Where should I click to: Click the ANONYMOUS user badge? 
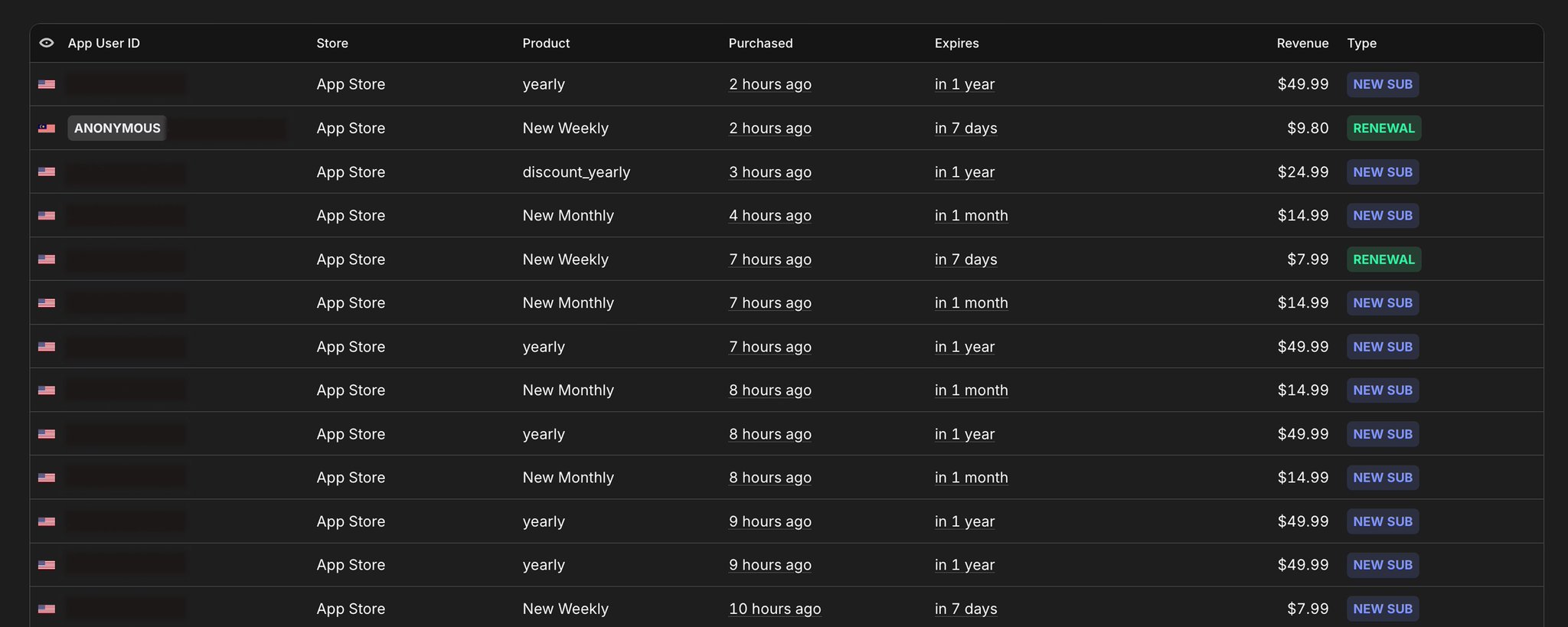(117, 128)
